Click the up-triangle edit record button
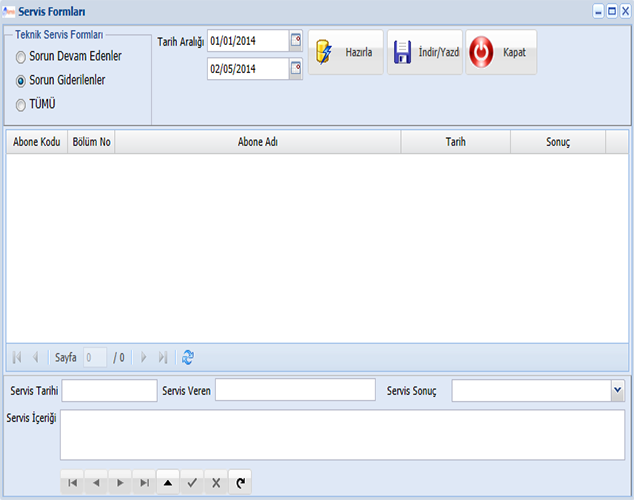This screenshot has height=500, width=634. click(x=168, y=482)
